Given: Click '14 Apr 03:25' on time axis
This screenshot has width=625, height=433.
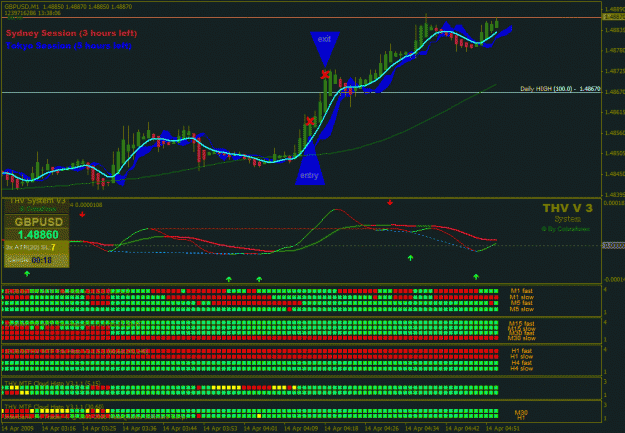Looking at the screenshot, I should [x=100, y=429].
